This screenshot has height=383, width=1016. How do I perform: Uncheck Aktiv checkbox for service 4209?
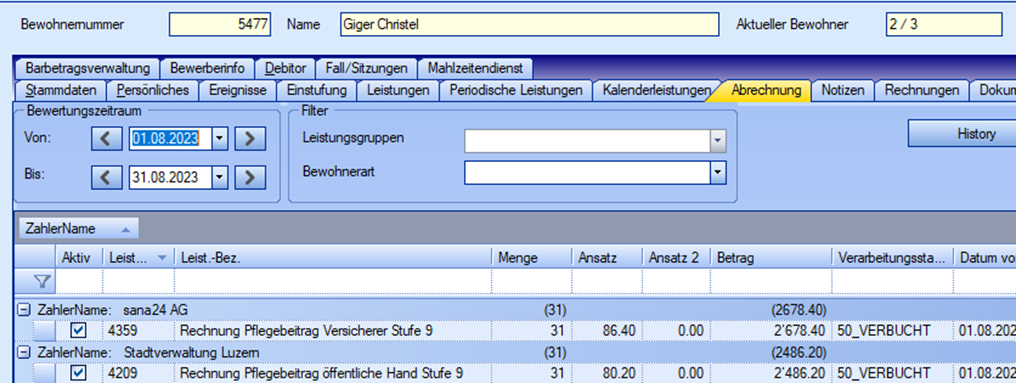pyautogui.click(x=78, y=373)
